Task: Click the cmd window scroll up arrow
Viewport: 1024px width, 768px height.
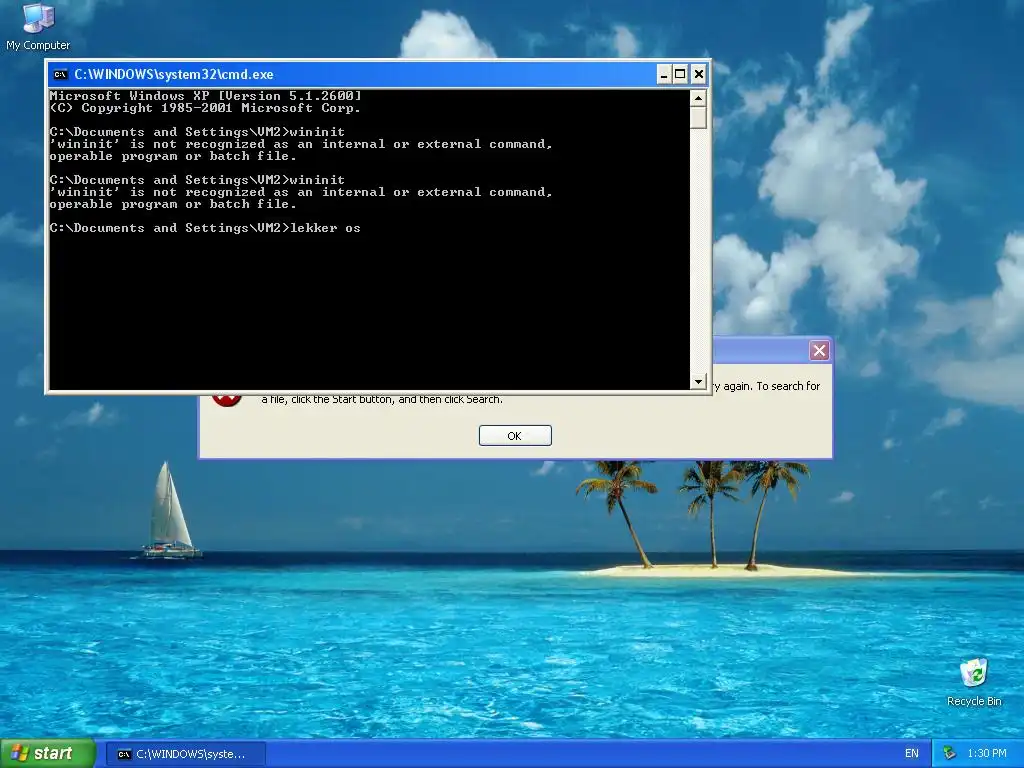Action: pos(698,98)
